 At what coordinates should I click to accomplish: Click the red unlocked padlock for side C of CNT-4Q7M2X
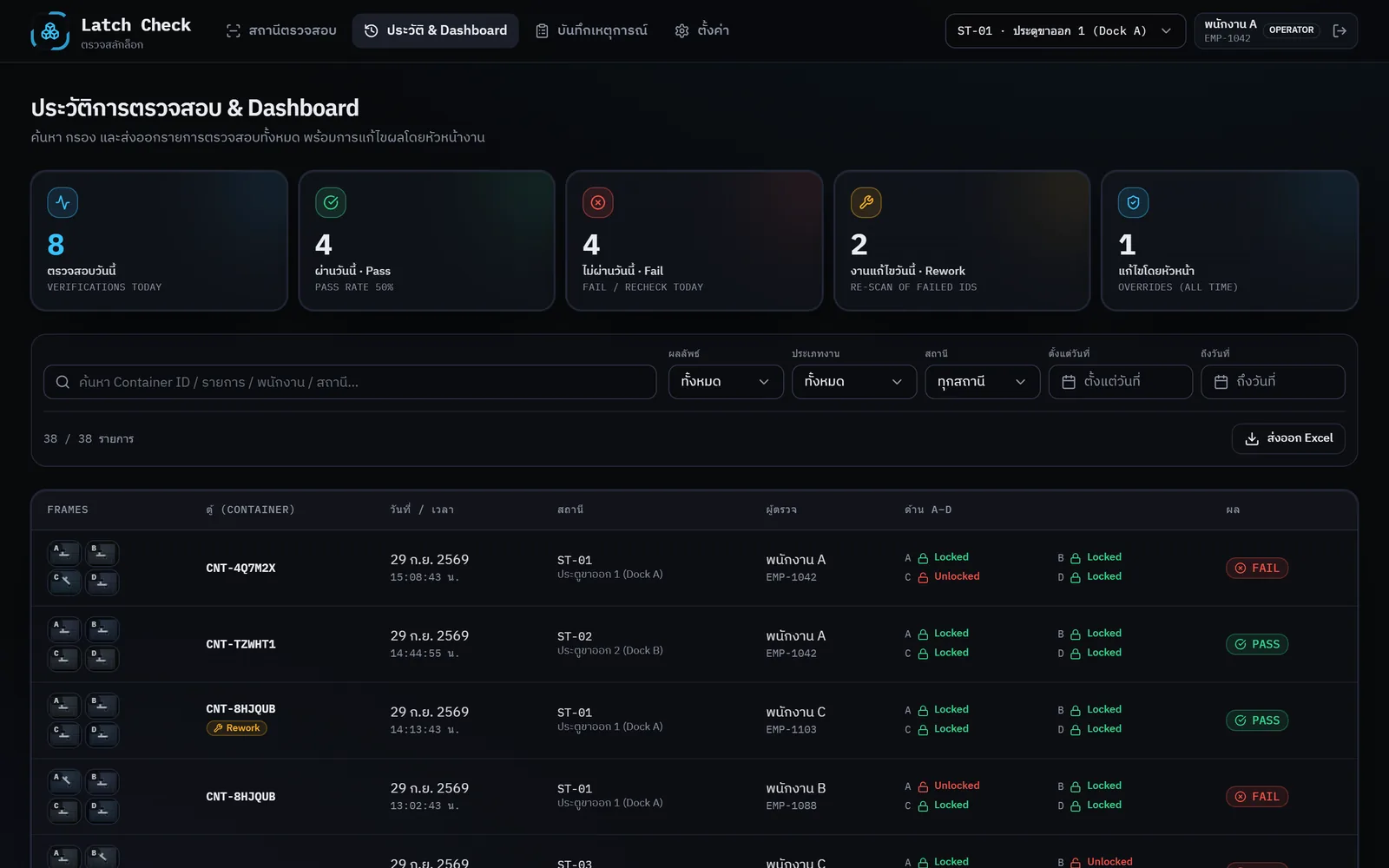(x=923, y=577)
